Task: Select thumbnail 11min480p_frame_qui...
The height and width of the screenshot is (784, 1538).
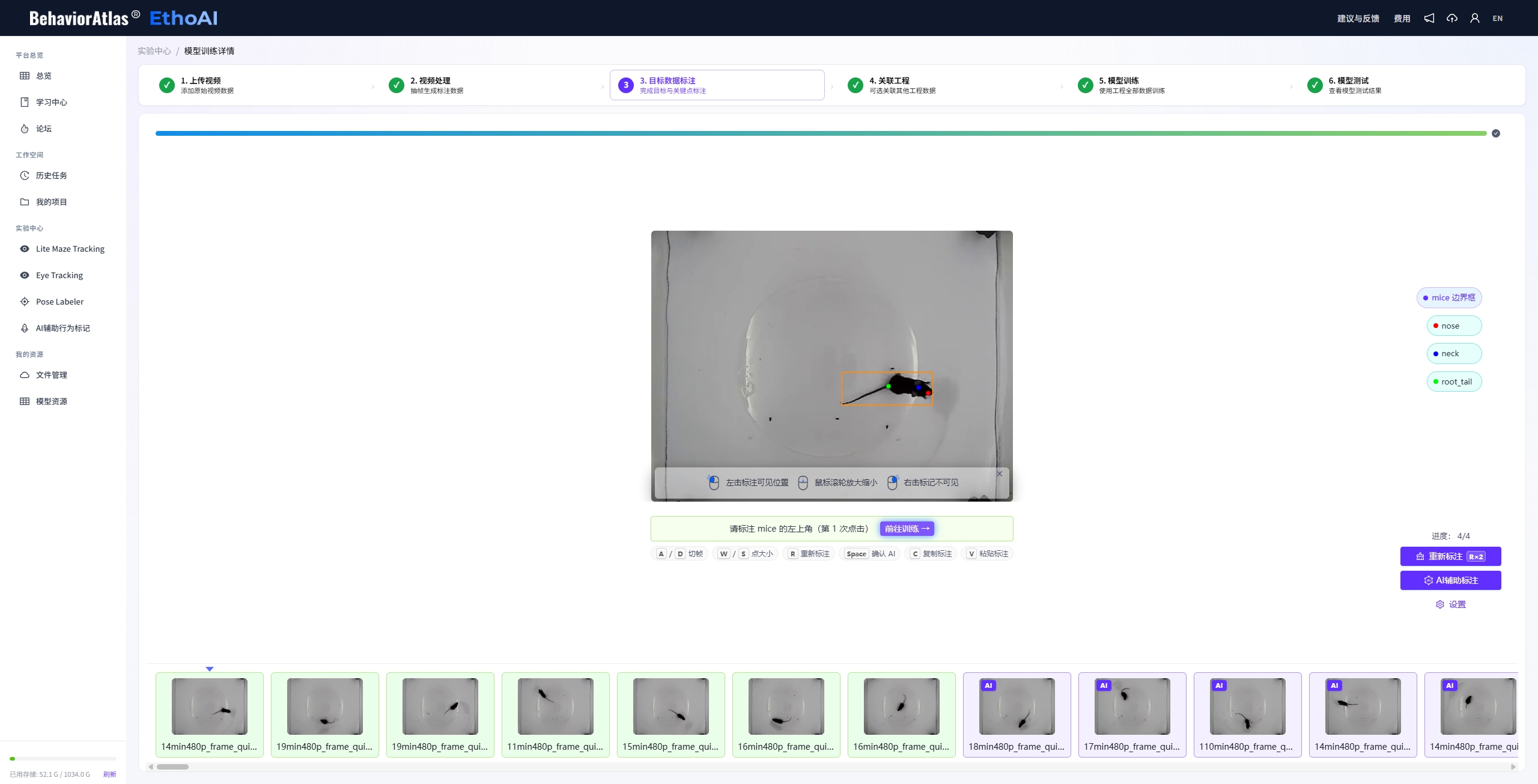Action: click(x=556, y=715)
